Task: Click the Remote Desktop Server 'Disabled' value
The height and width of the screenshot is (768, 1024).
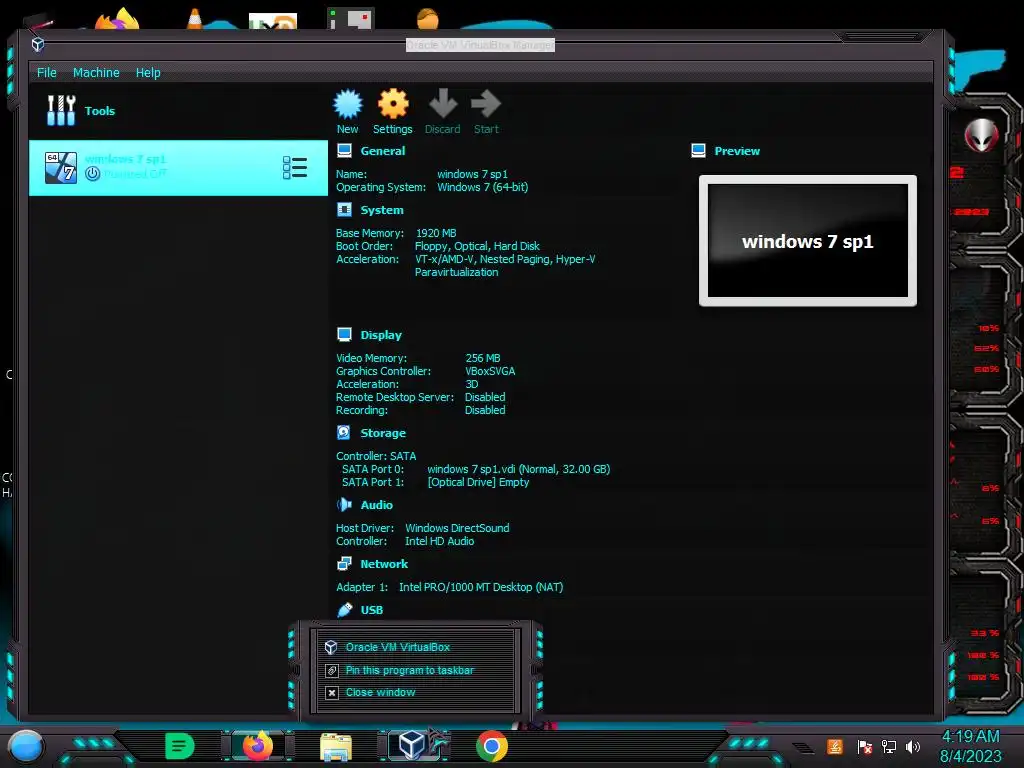Action: (x=485, y=397)
